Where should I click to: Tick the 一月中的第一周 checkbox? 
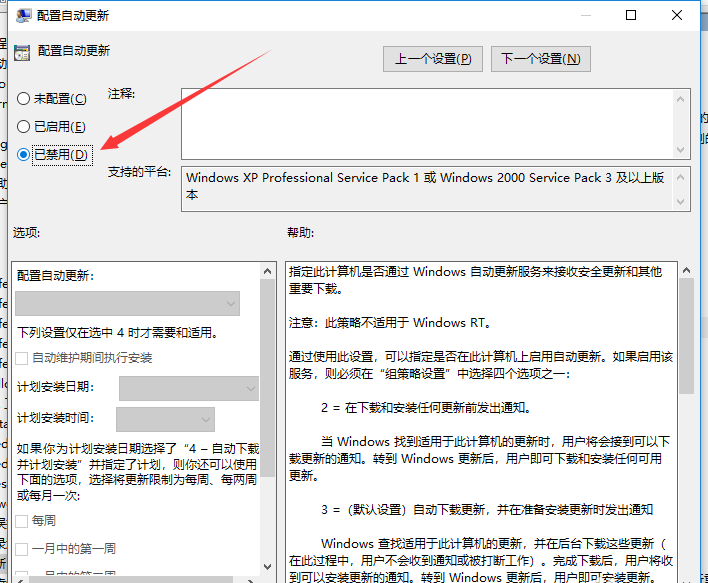pyautogui.click(x=22, y=549)
